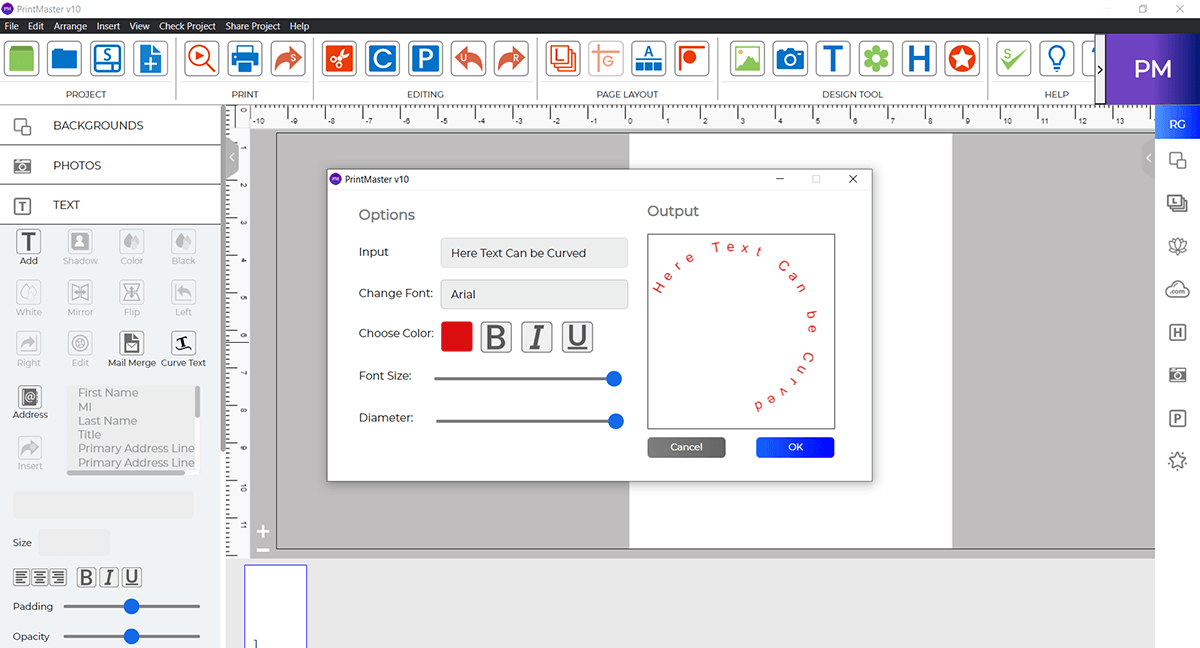This screenshot has width=1200, height=648.
Task: Open the Arrange menu
Action: (70, 26)
